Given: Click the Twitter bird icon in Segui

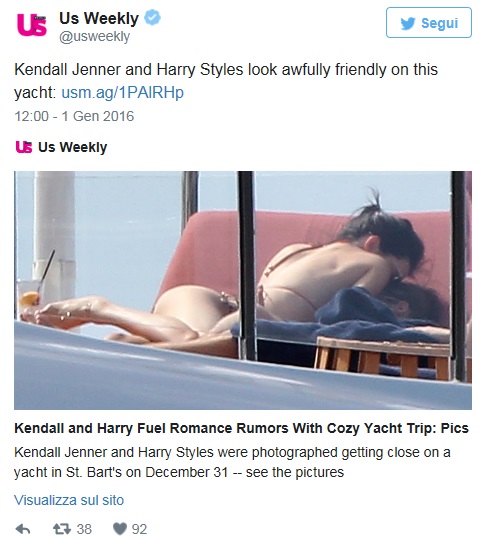Looking at the screenshot, I should 408,23.
